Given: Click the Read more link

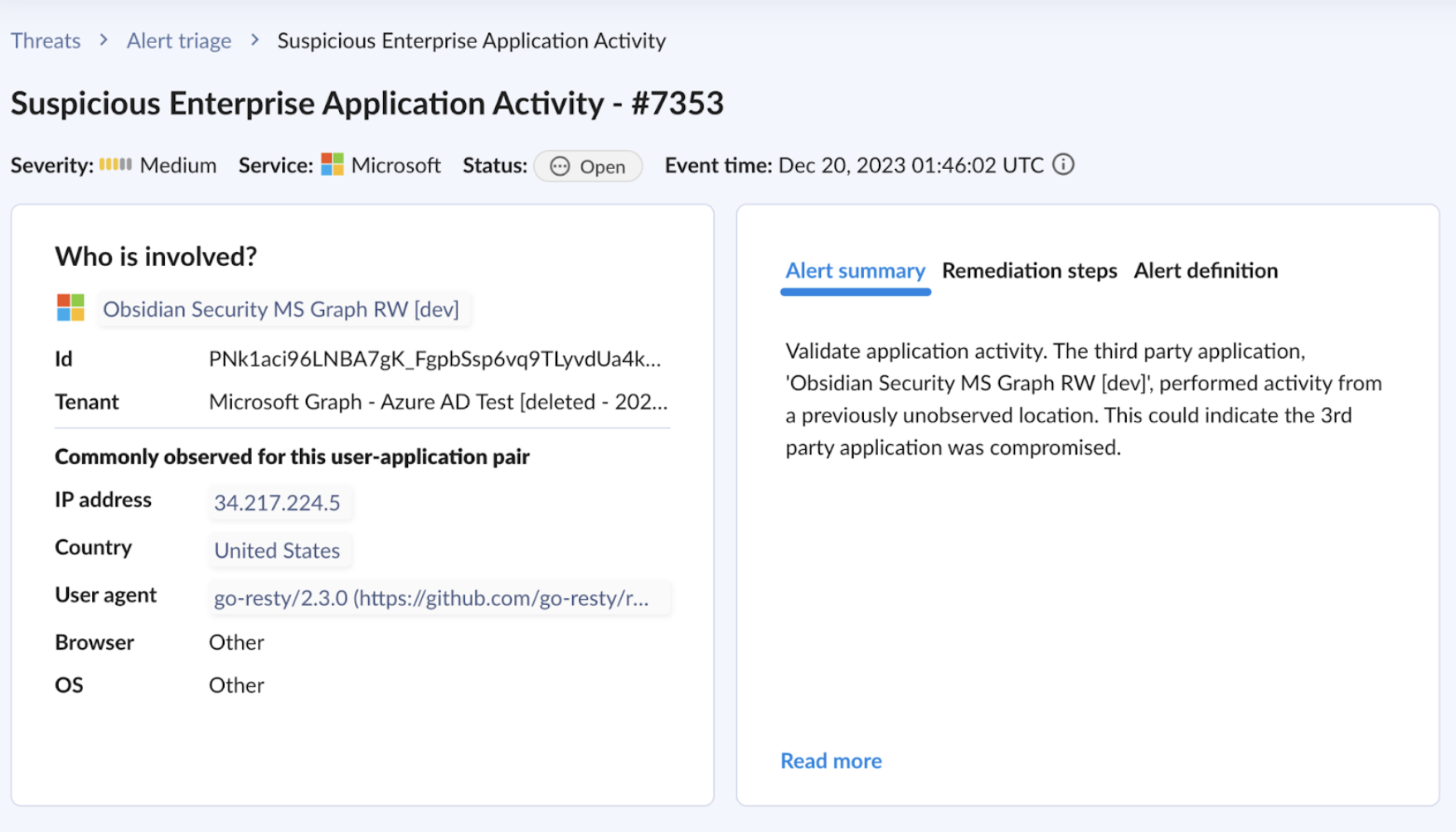Looking at the screenshot, I should coord(831,761).
